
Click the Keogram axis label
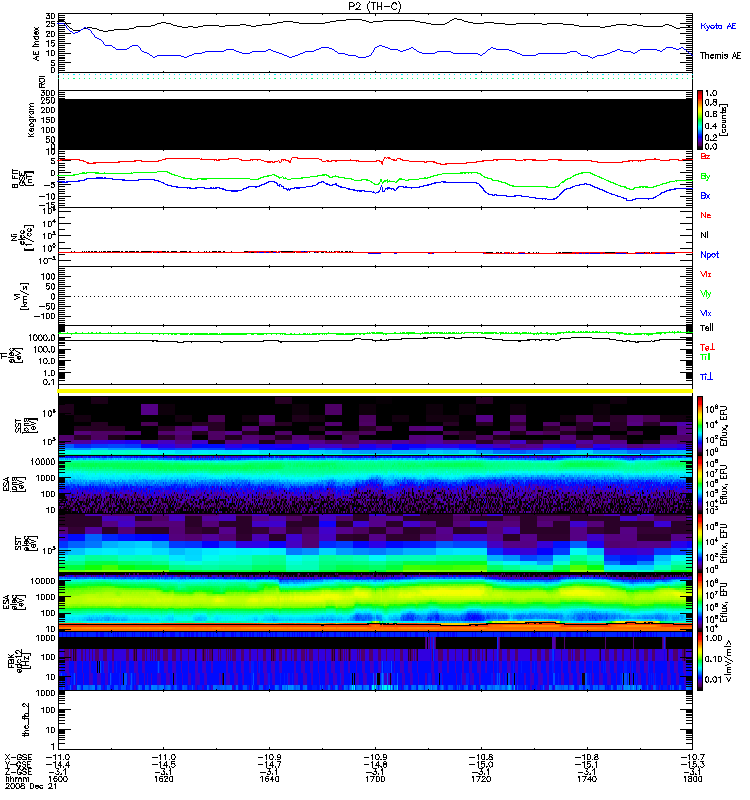(x=31, y=120)
